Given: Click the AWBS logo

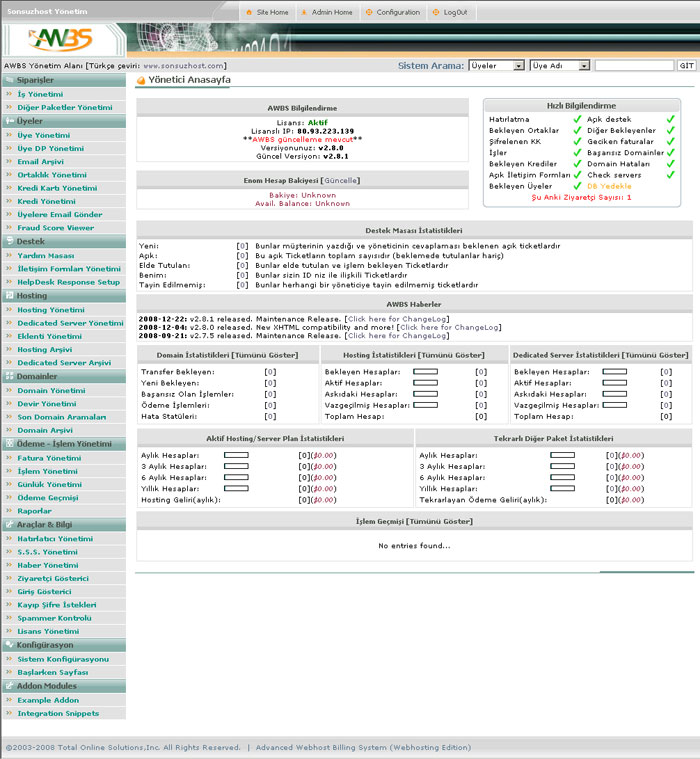Looking at the screenshot, I should coord(60,40).
